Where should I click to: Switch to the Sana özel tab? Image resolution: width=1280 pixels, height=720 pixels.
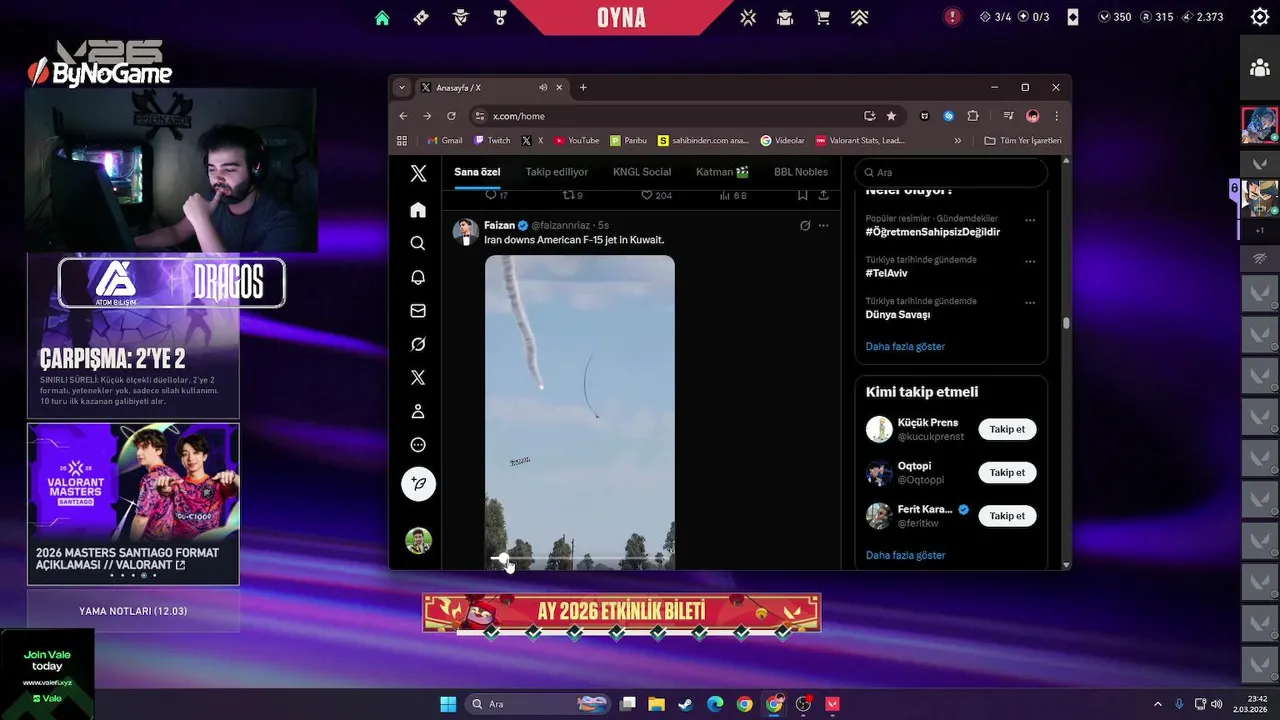tap(477, 172)
